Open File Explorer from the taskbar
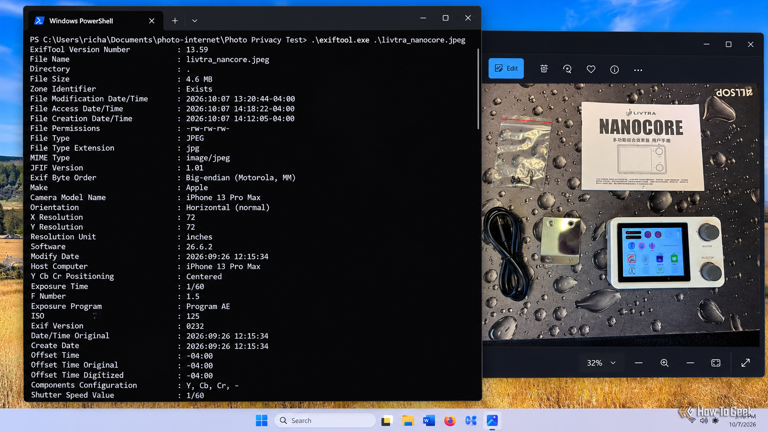The width and height of the screenshot is (768, 432). click(408, 420)
